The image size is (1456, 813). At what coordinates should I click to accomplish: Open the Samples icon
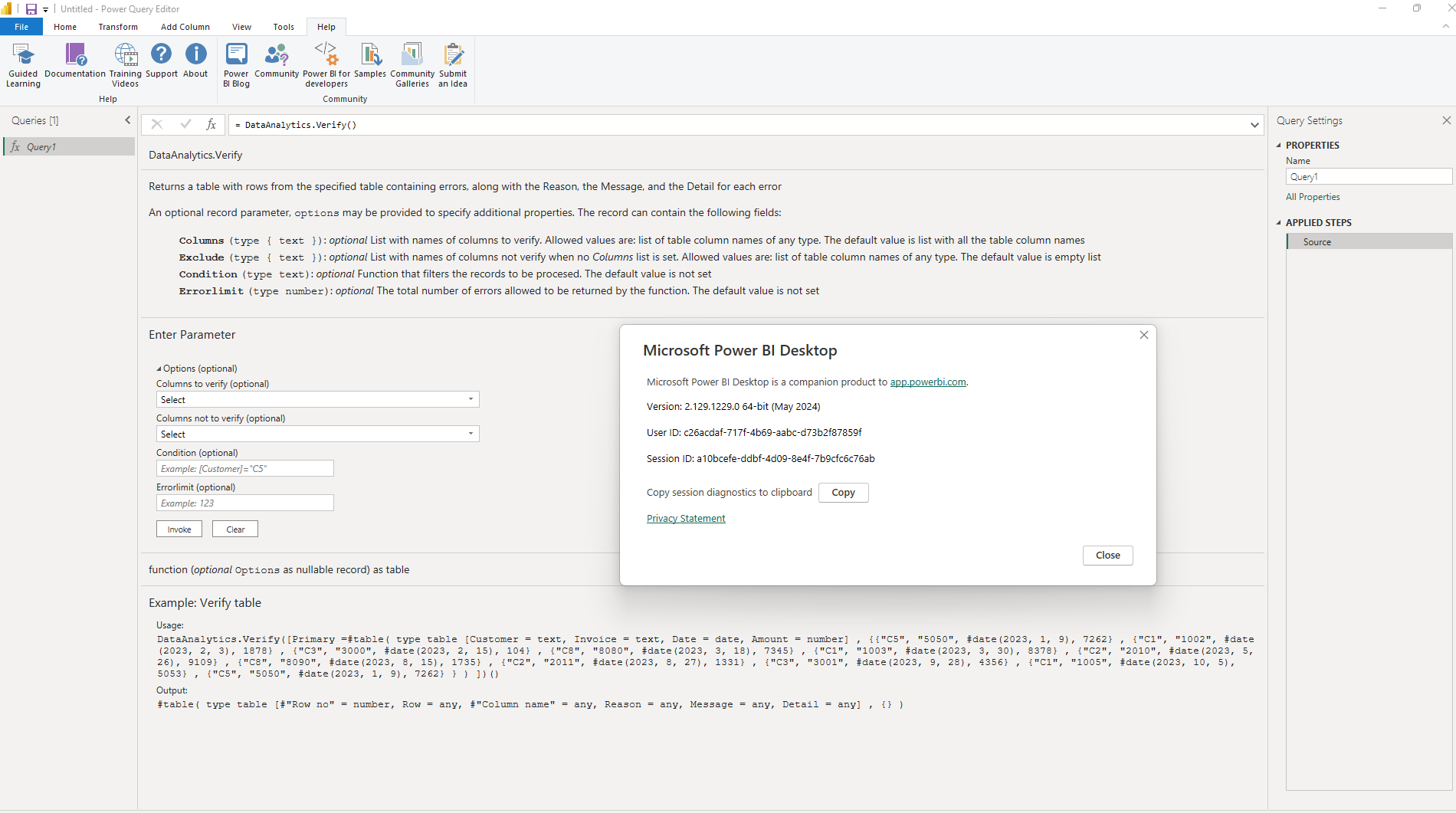[370, 54]
